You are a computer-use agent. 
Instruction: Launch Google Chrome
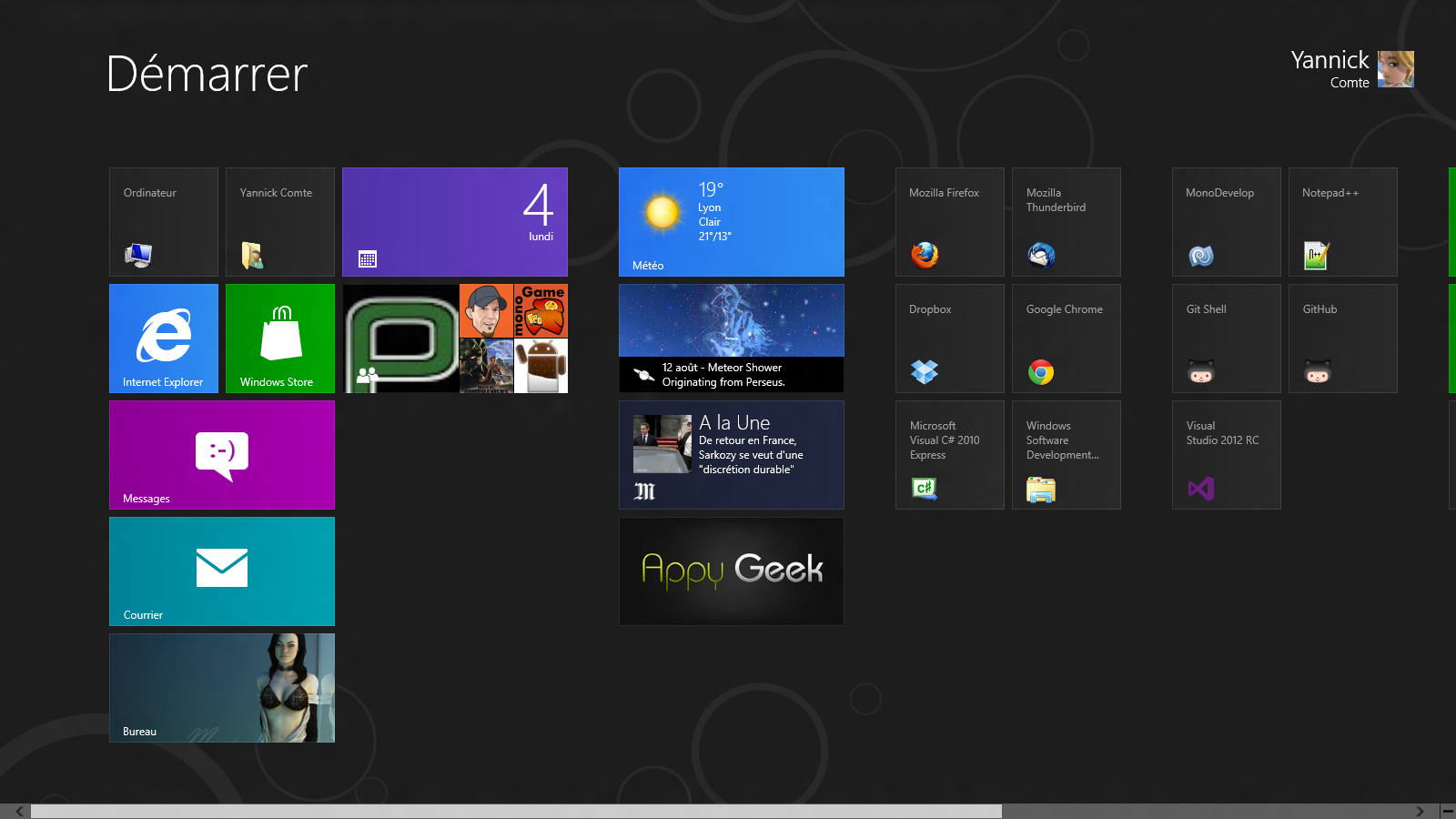coord(1067,339)
